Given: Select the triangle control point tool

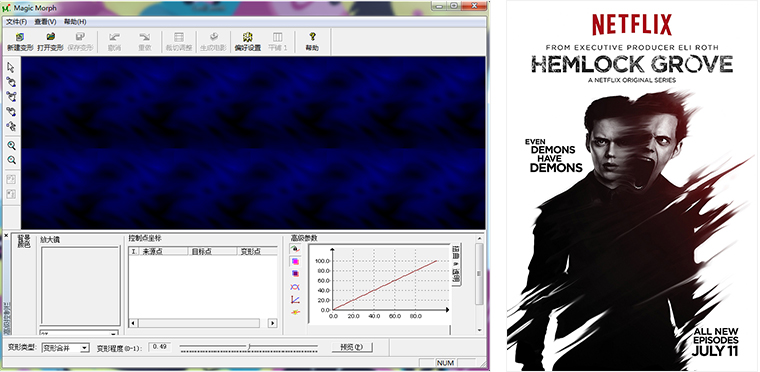Looking at the screenshot, I should 11,97.
